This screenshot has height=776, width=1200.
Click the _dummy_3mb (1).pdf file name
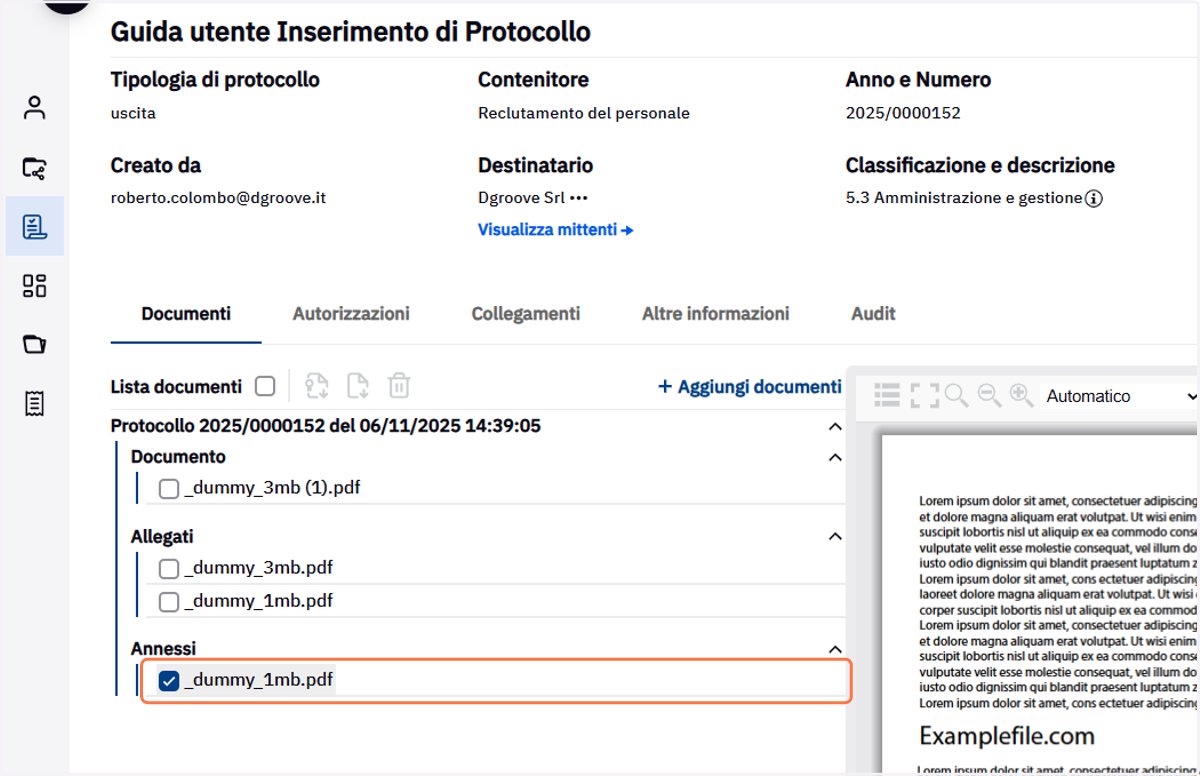(x=272, y=488)
